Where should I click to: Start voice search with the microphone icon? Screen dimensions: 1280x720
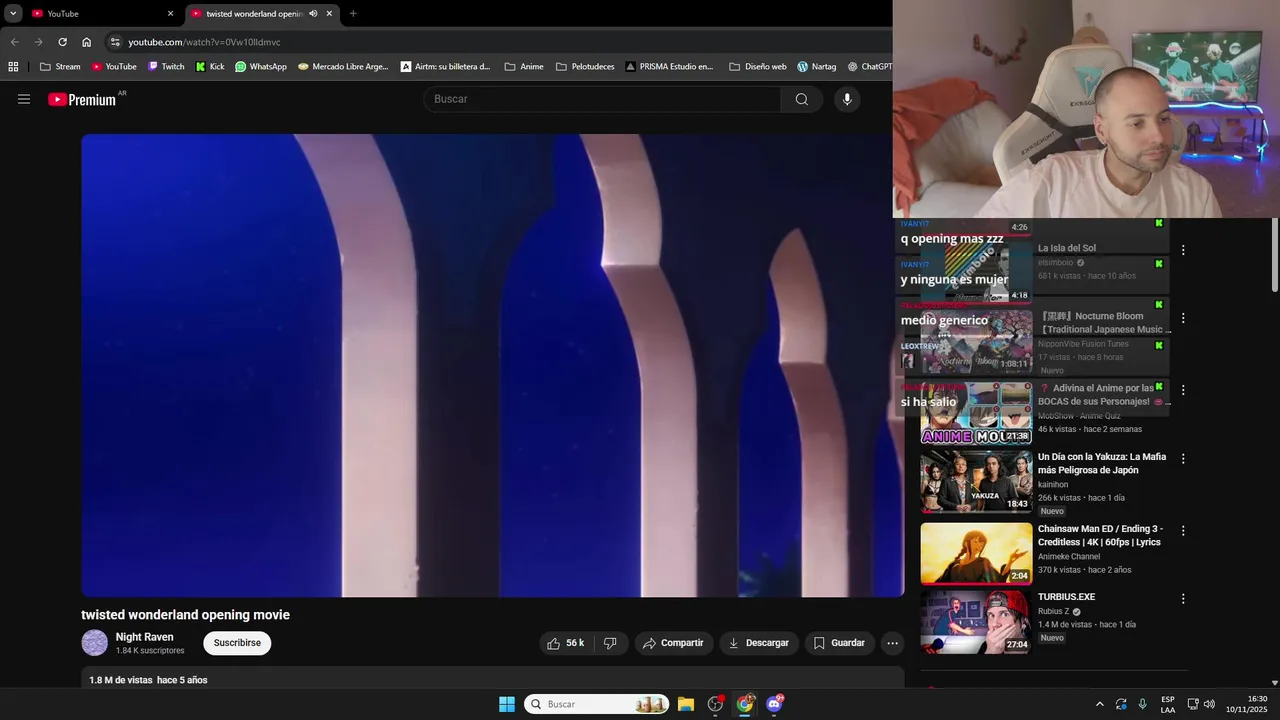[x=847, y=99]
